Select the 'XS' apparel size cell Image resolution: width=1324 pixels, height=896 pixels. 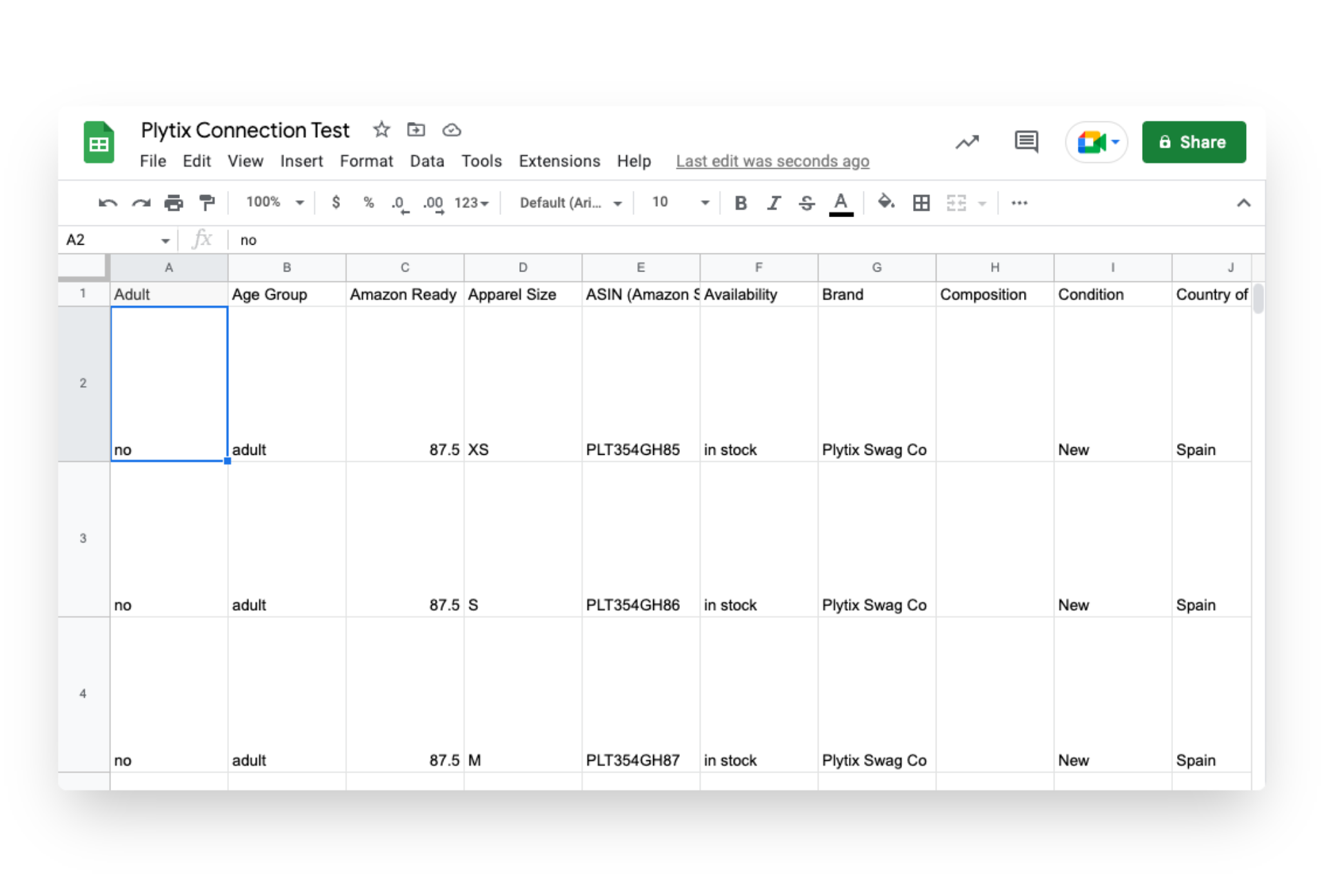tap(523, 384)
